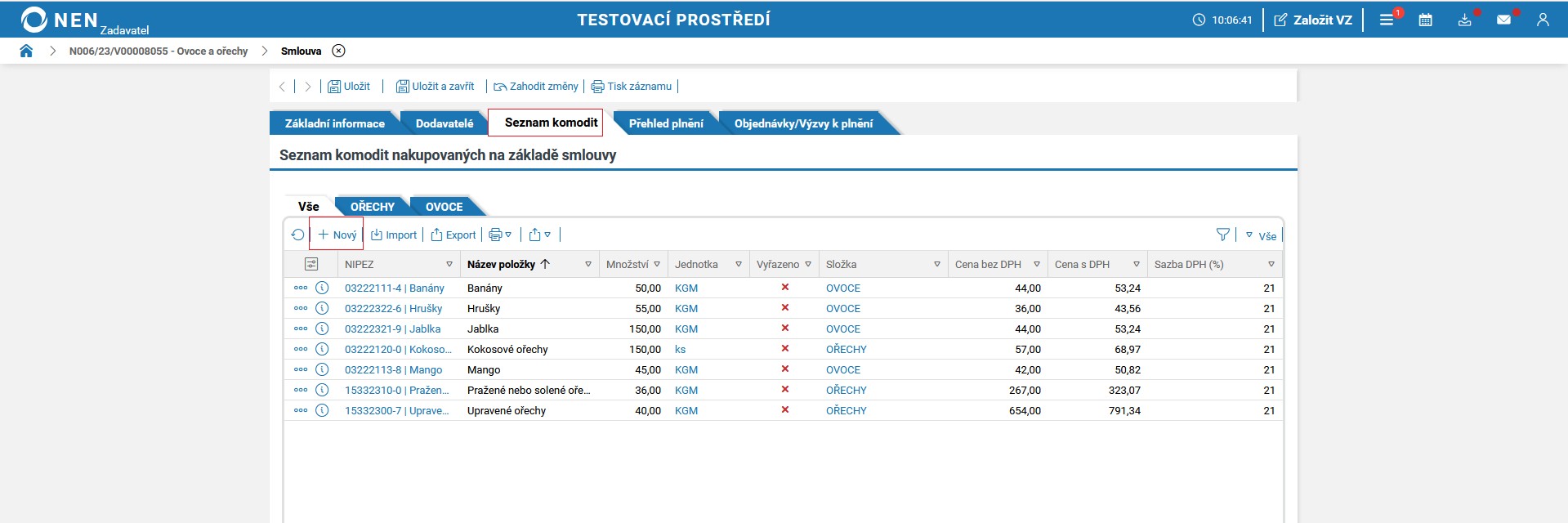
Task: Open three-dot actions for Mango row
Action: 301,369
